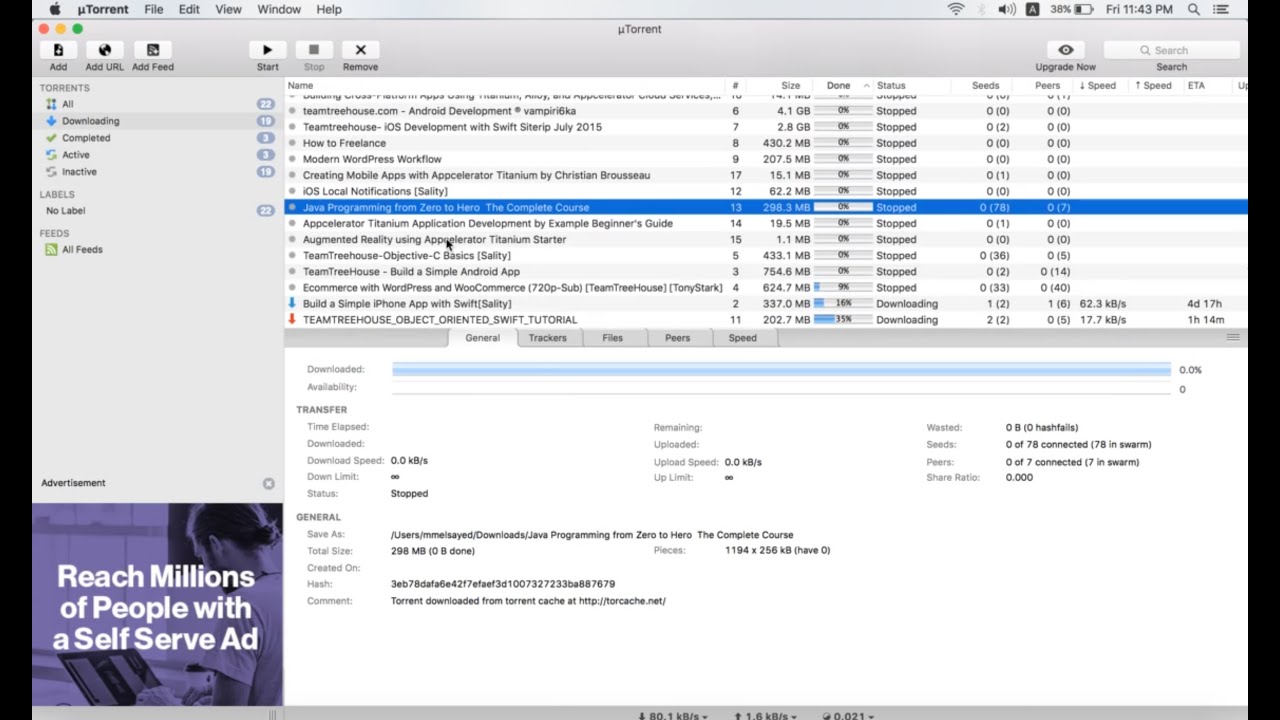Click the All torrents sidebar icon
This screenshot has width=1280, height=720.
pos(52,104)
